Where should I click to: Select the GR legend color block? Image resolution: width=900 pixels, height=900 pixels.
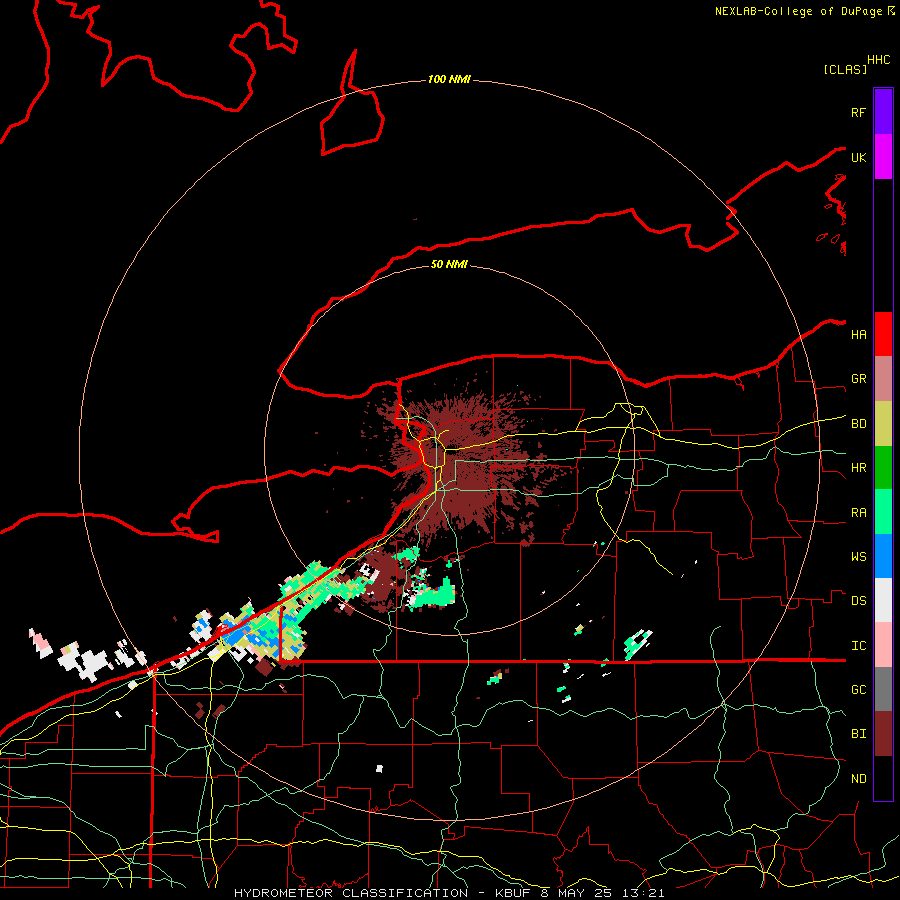[883, 379]
